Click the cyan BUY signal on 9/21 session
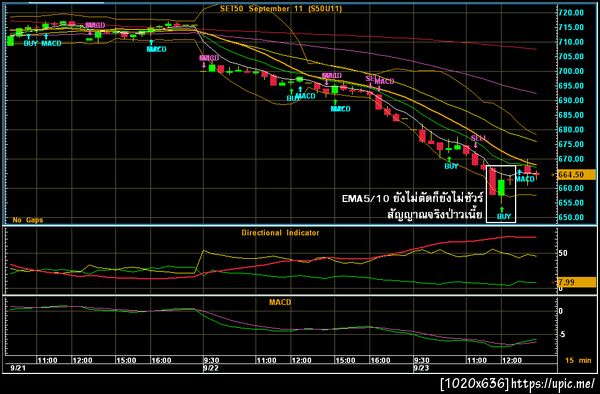The height and width of the screenshot is (394, 600). pyautogui.click(x=31, y=43)
